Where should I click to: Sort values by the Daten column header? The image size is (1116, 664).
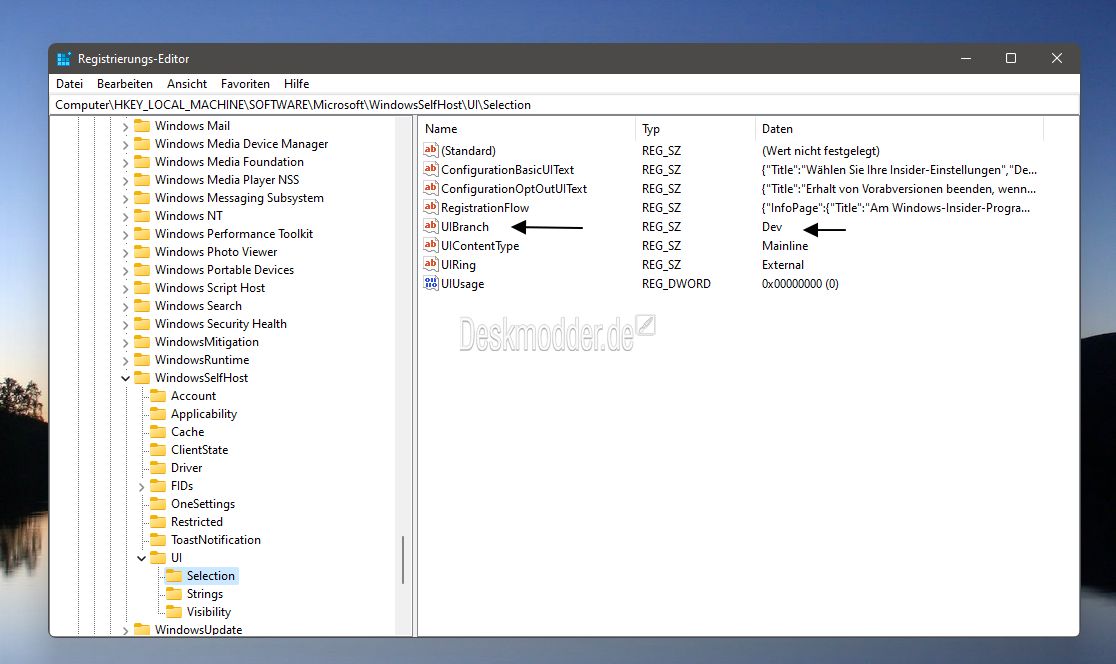[899, 129]
